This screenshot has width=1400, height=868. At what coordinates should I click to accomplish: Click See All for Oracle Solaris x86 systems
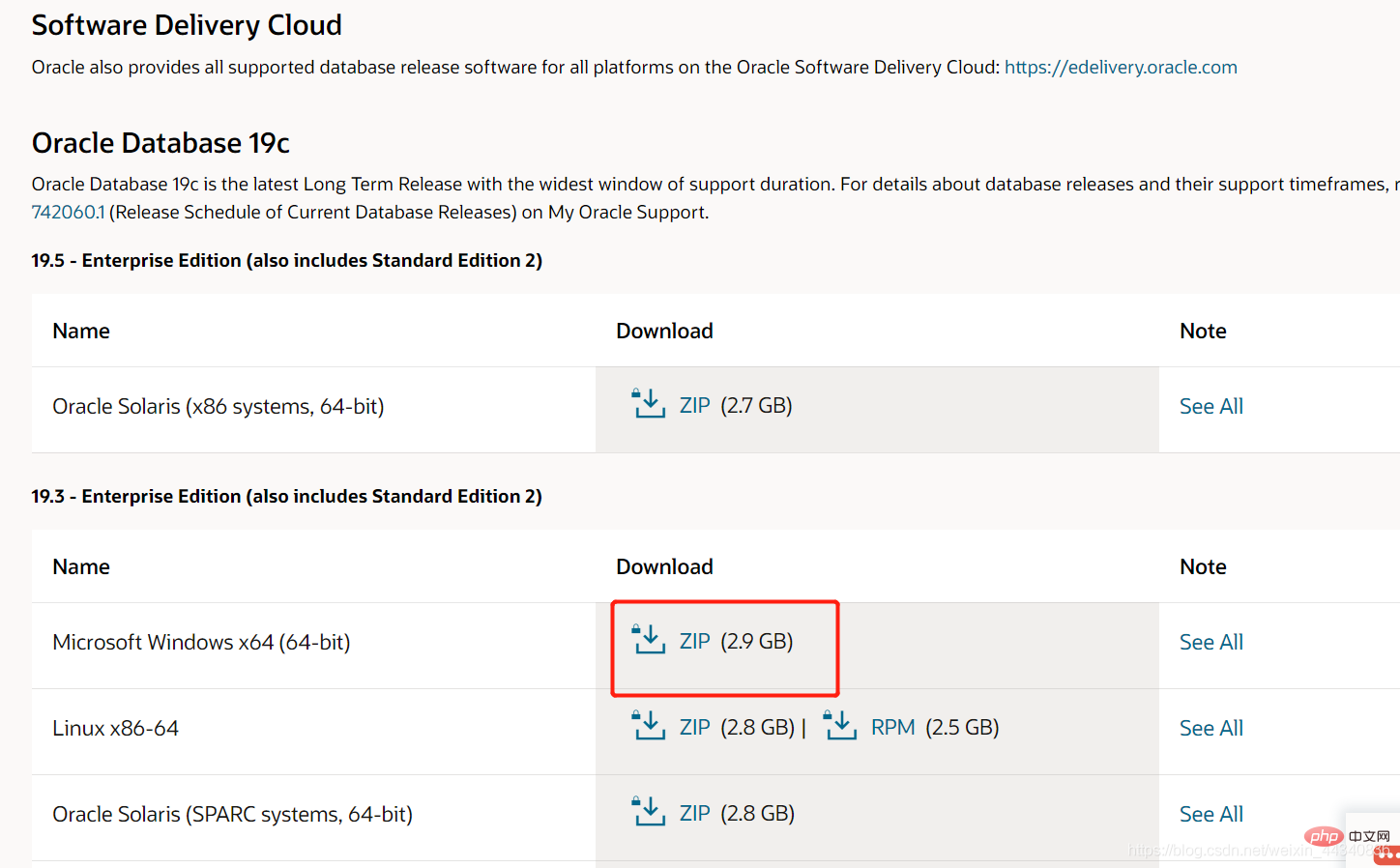[1211, 406]
